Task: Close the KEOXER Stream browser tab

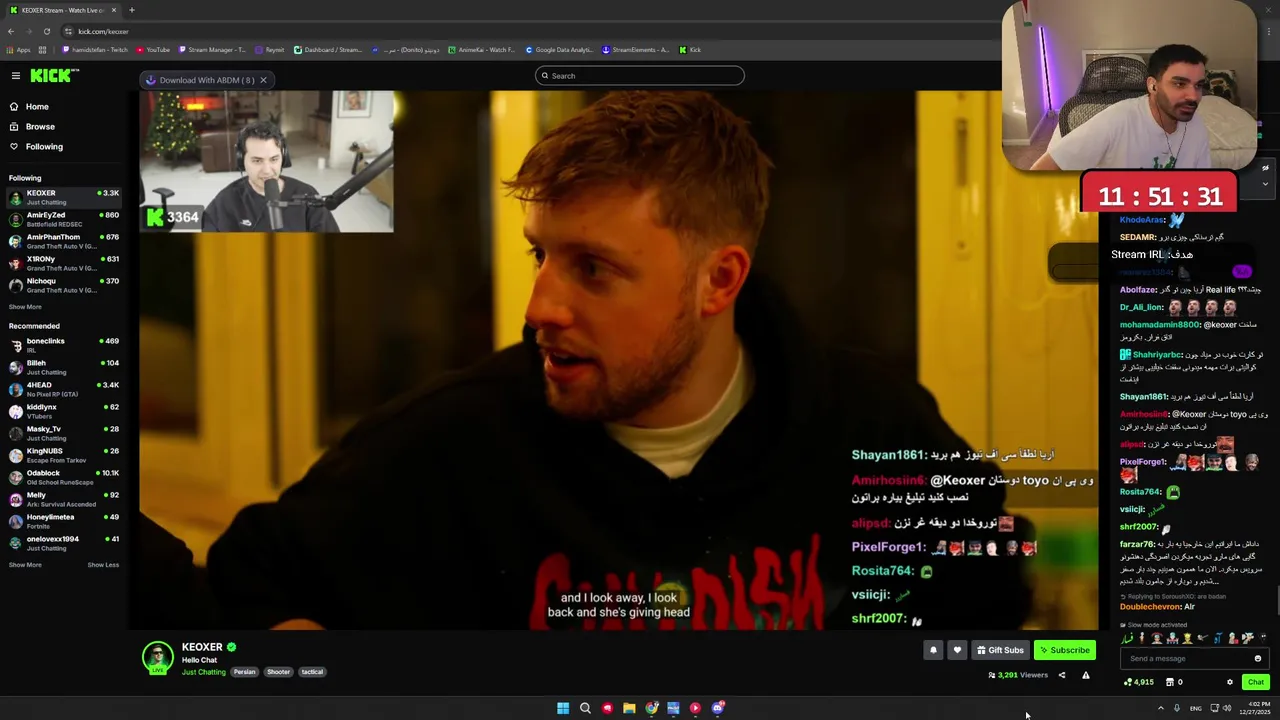Action: click(x=114, y=10)
